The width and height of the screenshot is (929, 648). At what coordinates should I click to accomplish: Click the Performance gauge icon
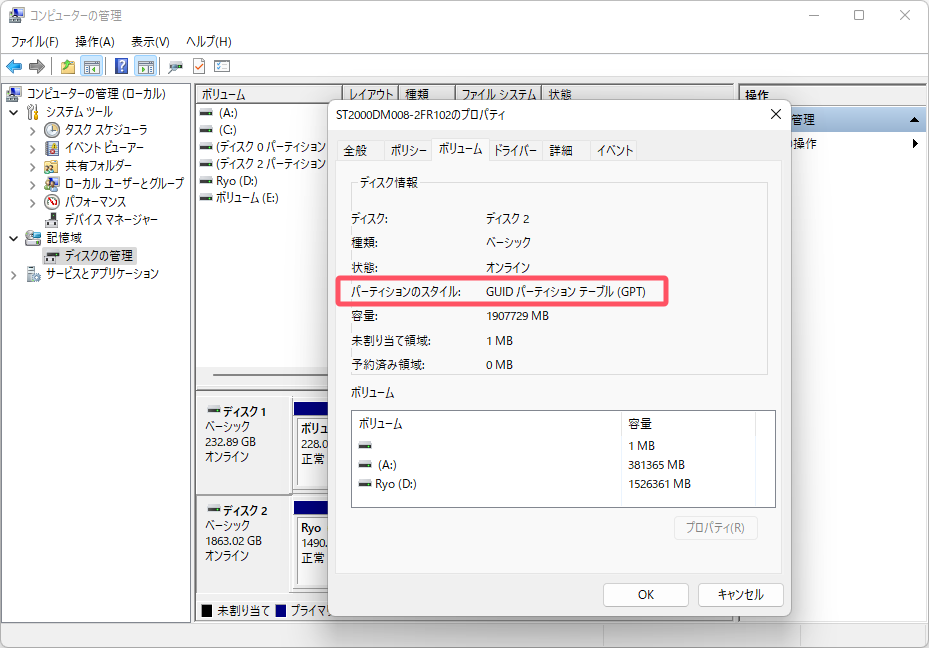point(53,202)
